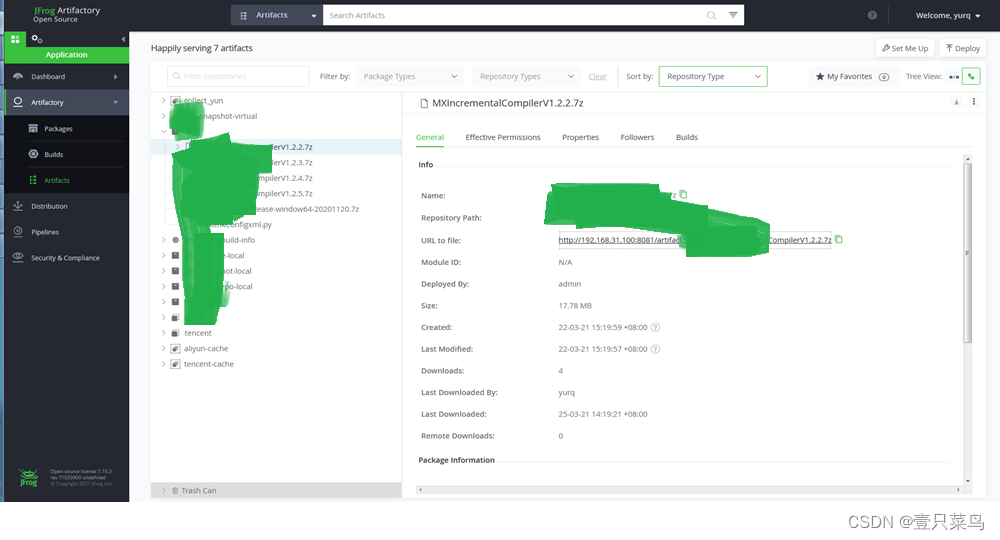Open the Administration gears icon
The height and width of the screenshot is (540, 1000).
[37, 39]
